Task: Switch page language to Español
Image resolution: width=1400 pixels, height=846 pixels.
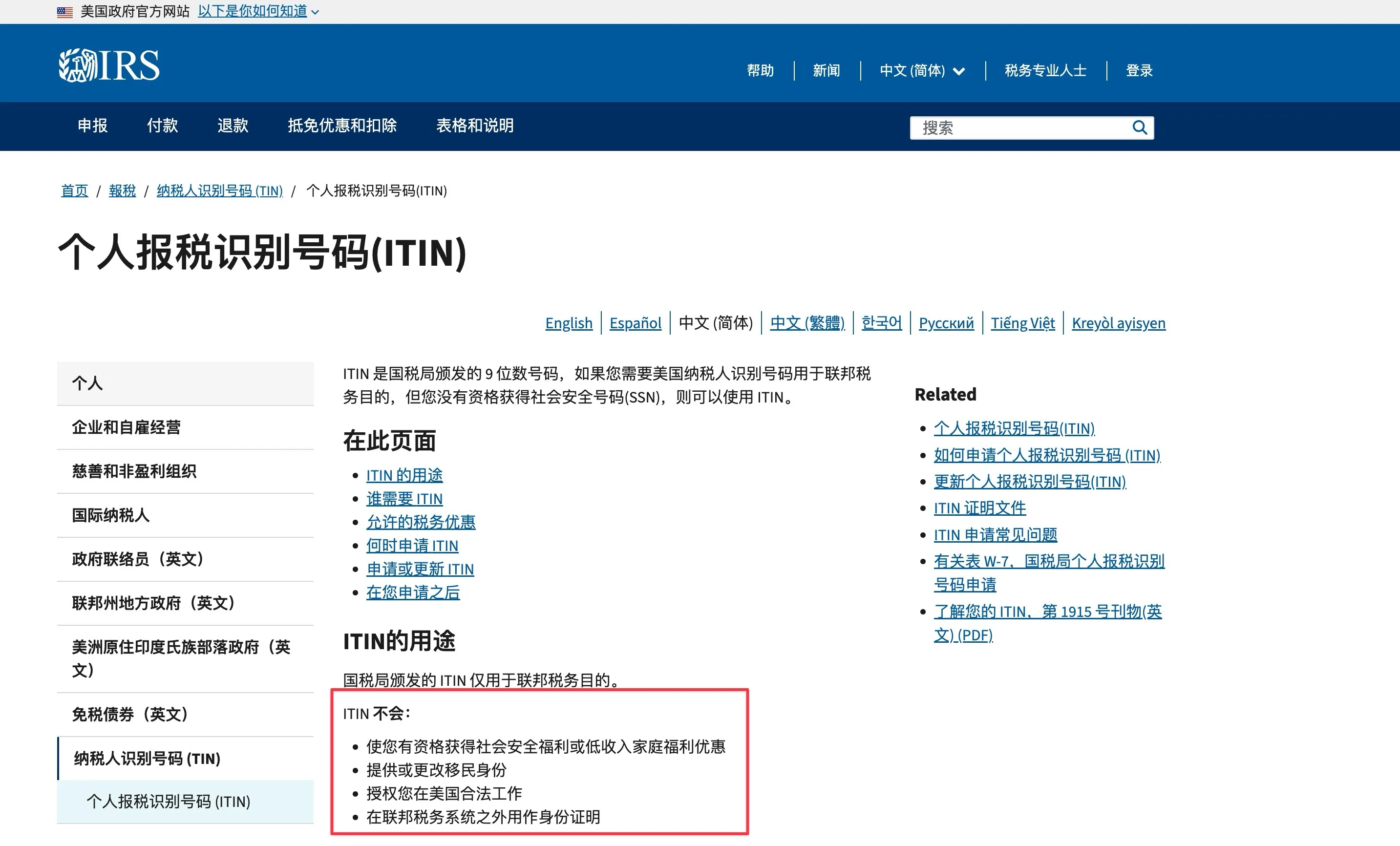Action: click(x=635, y=323)
